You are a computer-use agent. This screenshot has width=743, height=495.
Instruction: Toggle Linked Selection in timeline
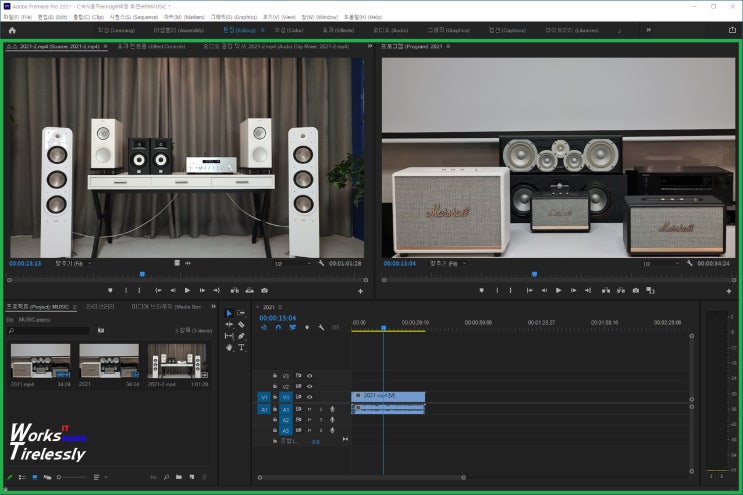coord(292,327)
